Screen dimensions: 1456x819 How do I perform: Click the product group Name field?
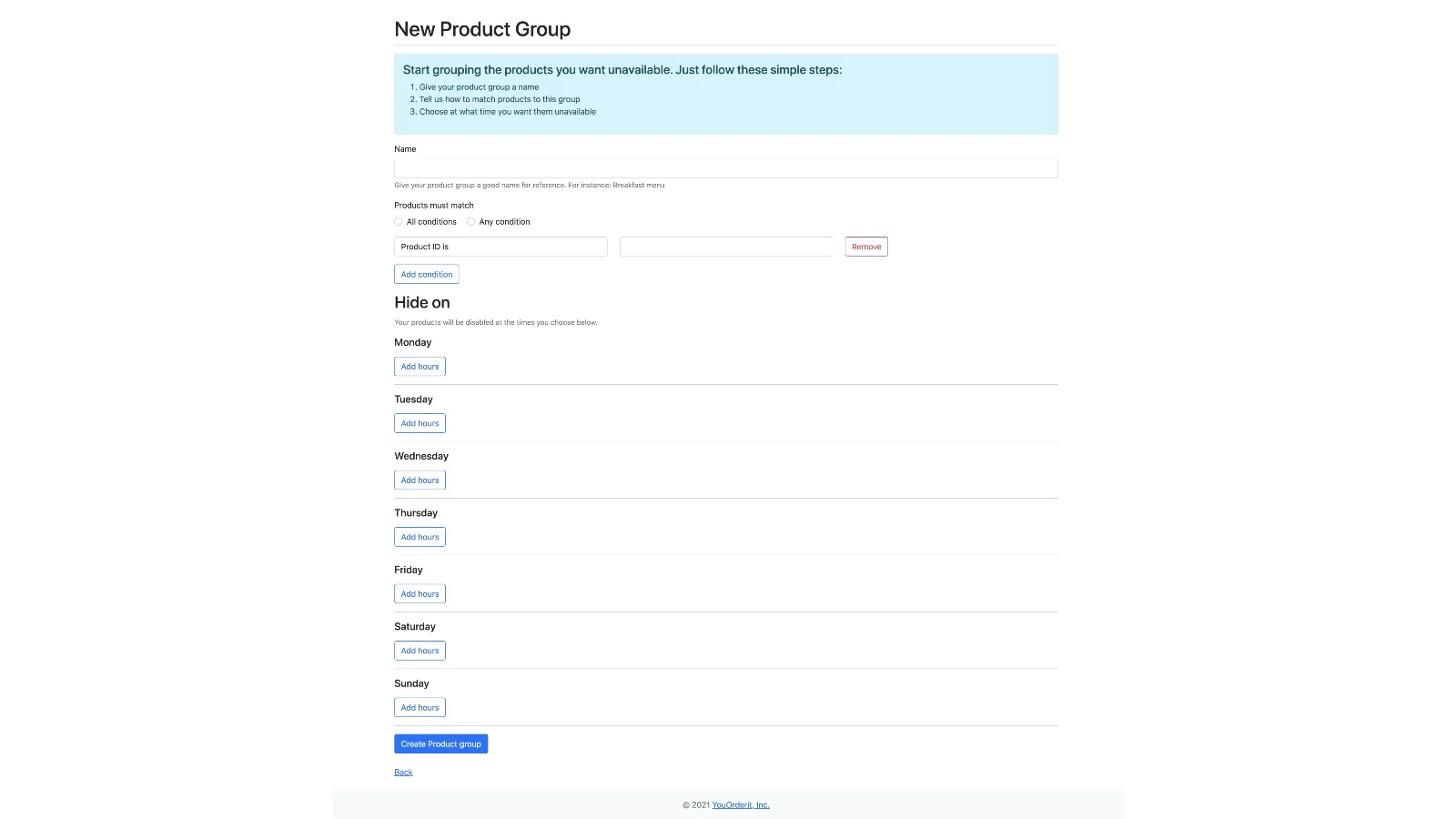pyautogui.click(x=725, y=168)
